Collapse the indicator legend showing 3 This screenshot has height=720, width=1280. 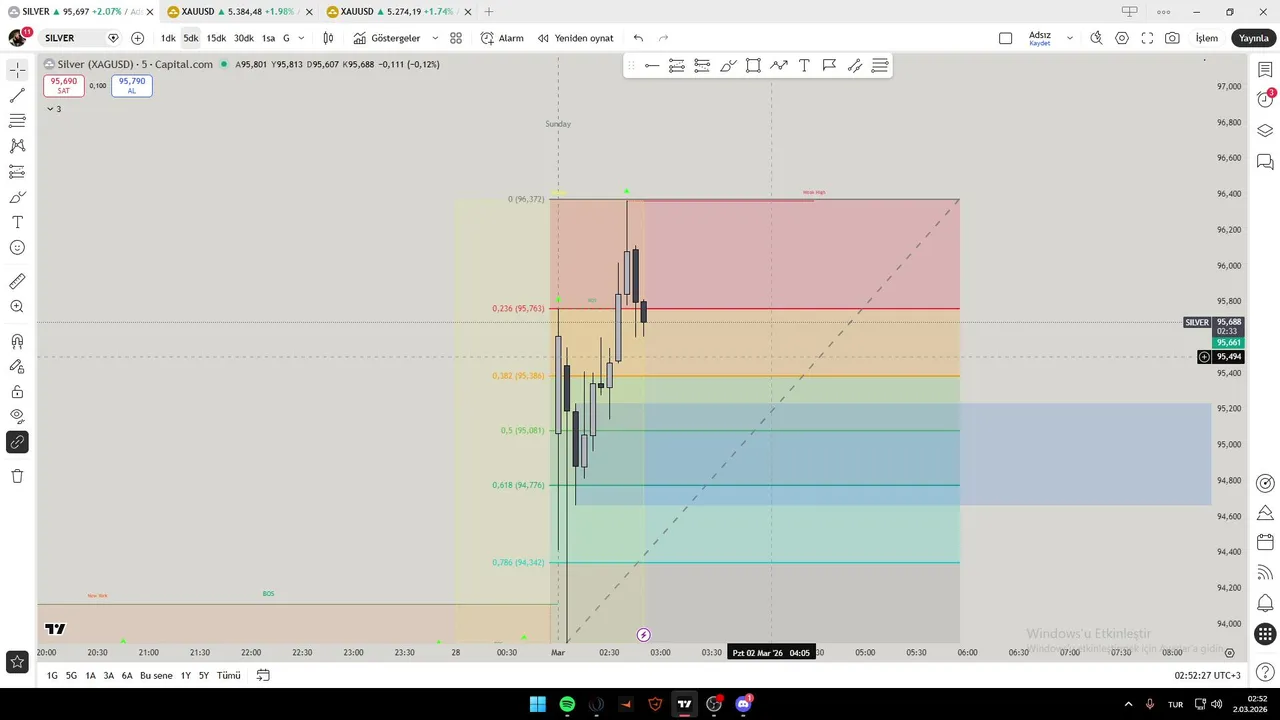[x=54, y=109]
